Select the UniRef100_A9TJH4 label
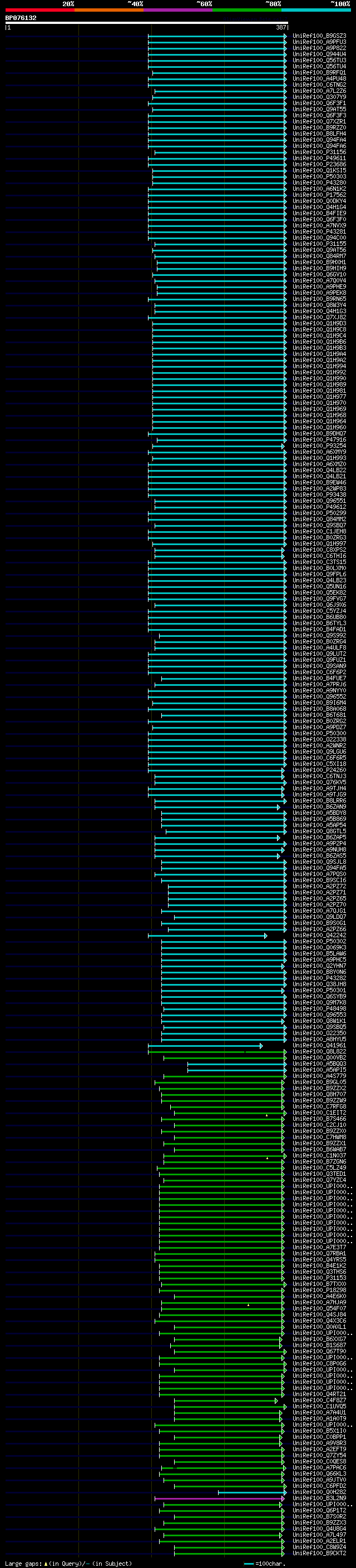The width and height of the screenshot is (356, 1568). [x=319, y=788]
